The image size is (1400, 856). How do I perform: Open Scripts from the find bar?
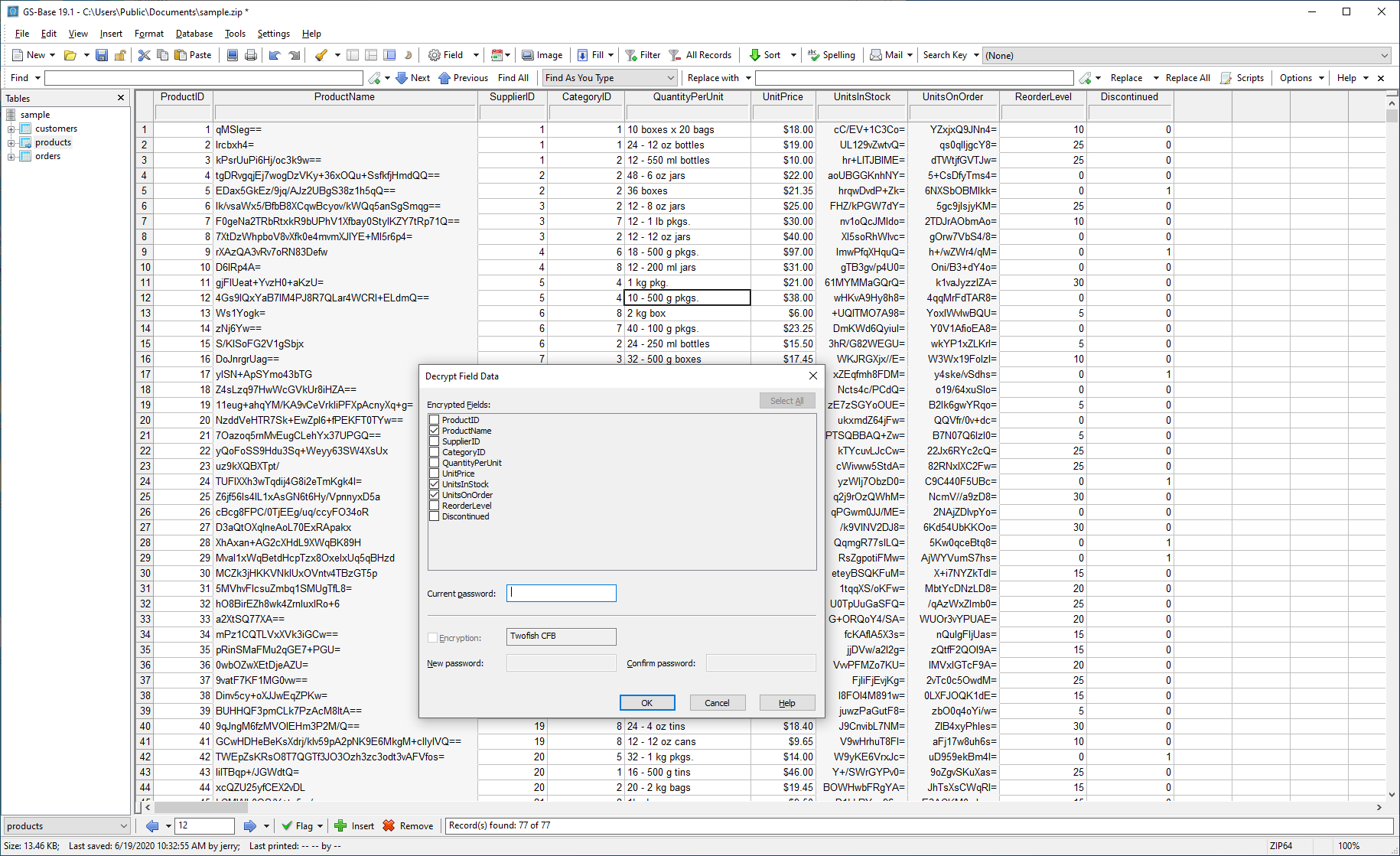(x=1242, y=78)
